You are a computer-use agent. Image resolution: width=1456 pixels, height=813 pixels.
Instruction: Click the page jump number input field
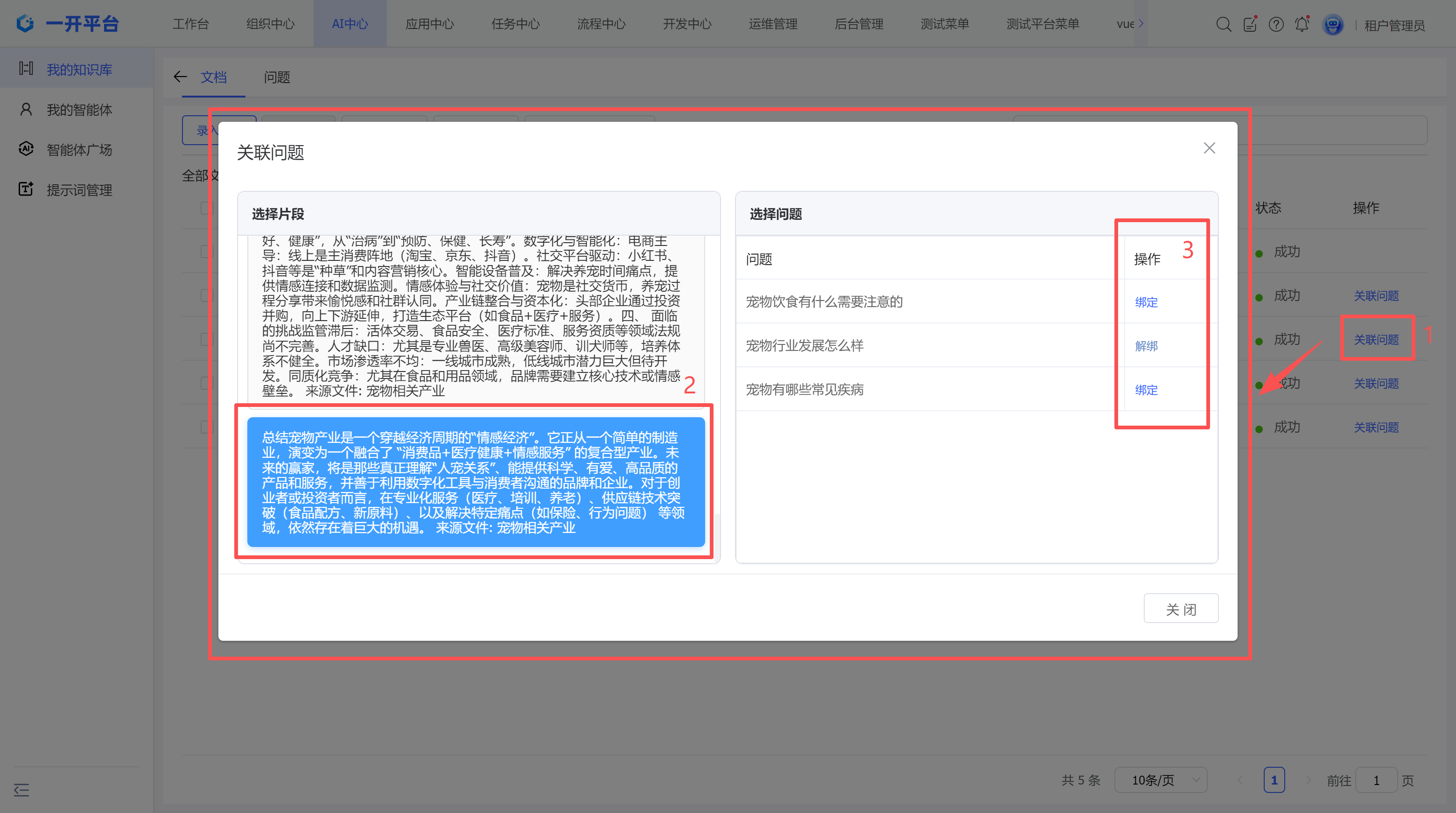click(1376, 780)
